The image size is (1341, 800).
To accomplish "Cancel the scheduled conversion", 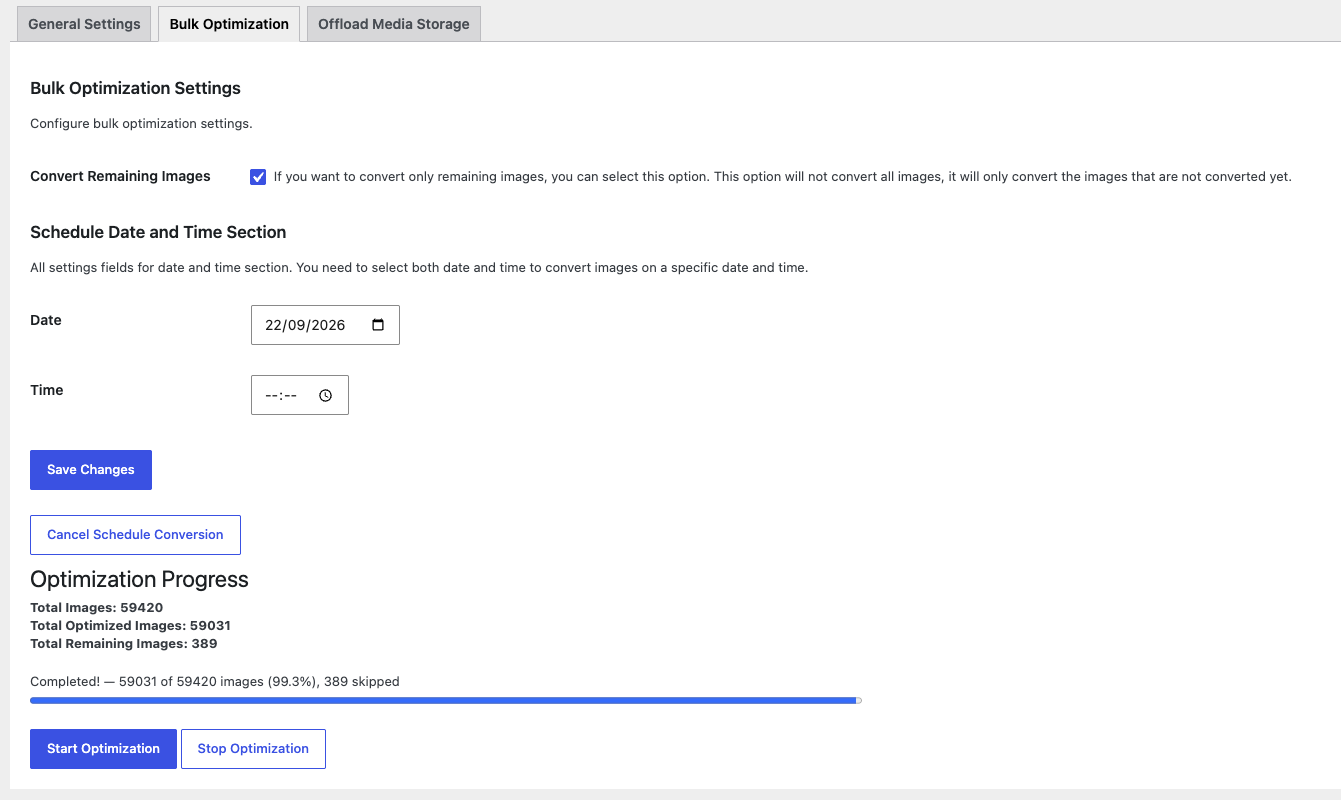I will (x=135, y=535).
